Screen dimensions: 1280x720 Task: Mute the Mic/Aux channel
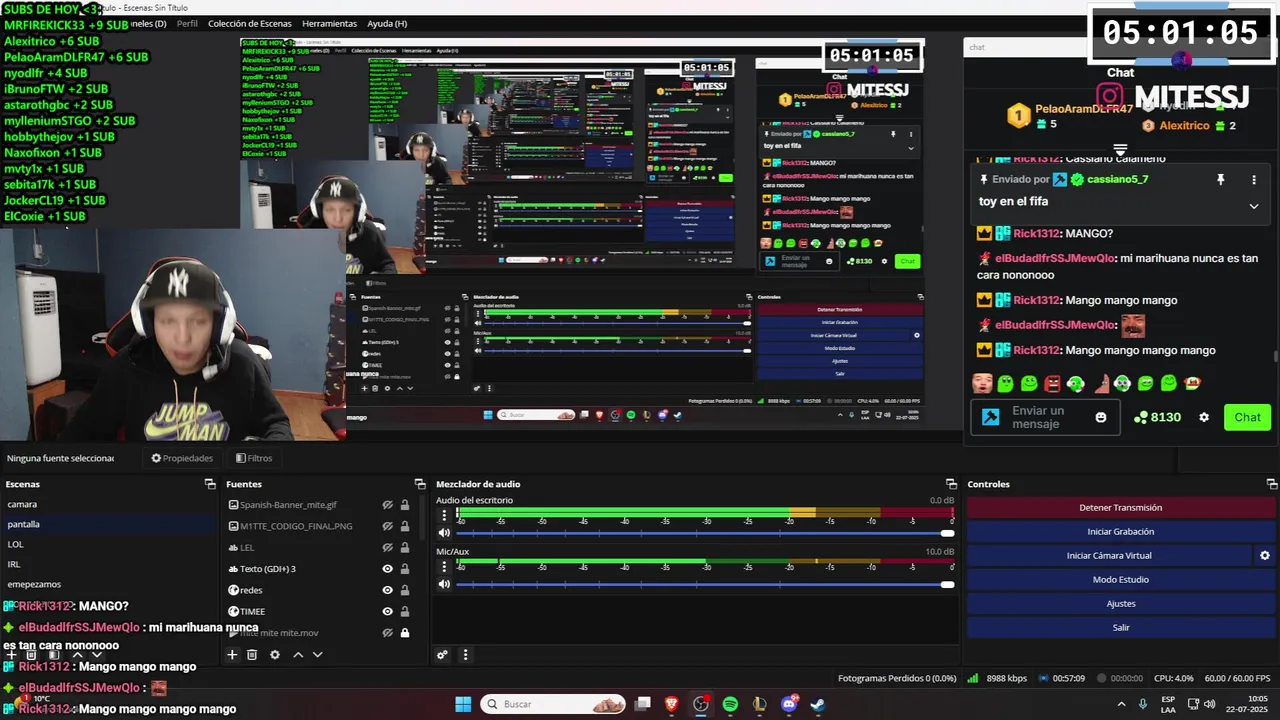[445, 584]
